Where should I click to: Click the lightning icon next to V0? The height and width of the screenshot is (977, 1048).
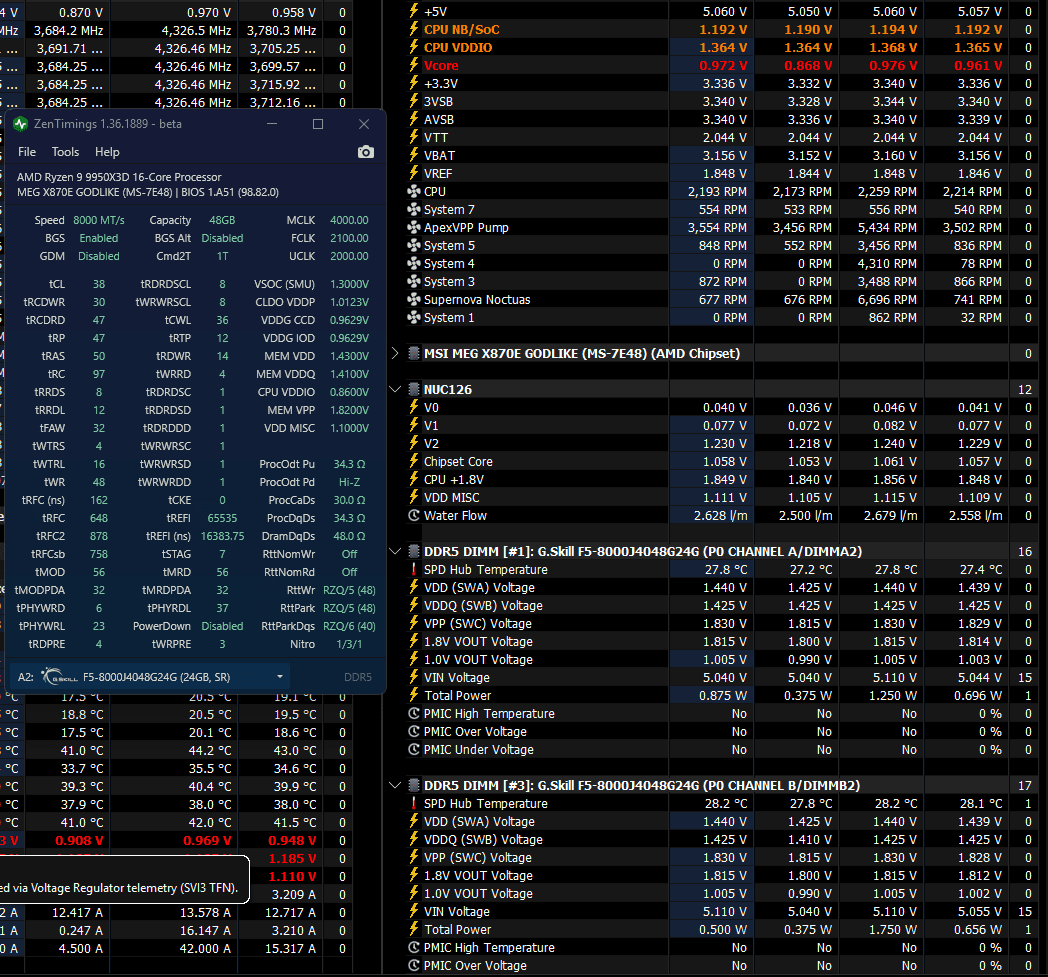click(414, 407)
